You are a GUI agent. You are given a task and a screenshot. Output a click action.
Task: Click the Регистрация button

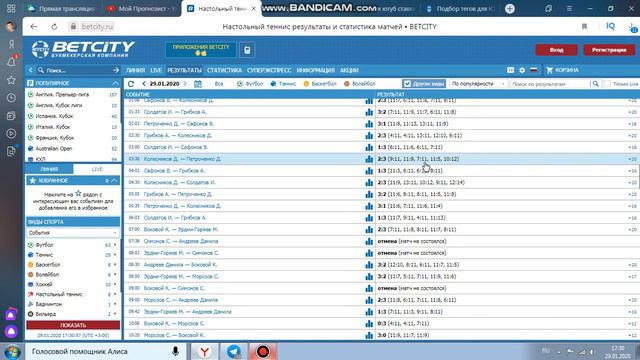(x=609, y=50)
